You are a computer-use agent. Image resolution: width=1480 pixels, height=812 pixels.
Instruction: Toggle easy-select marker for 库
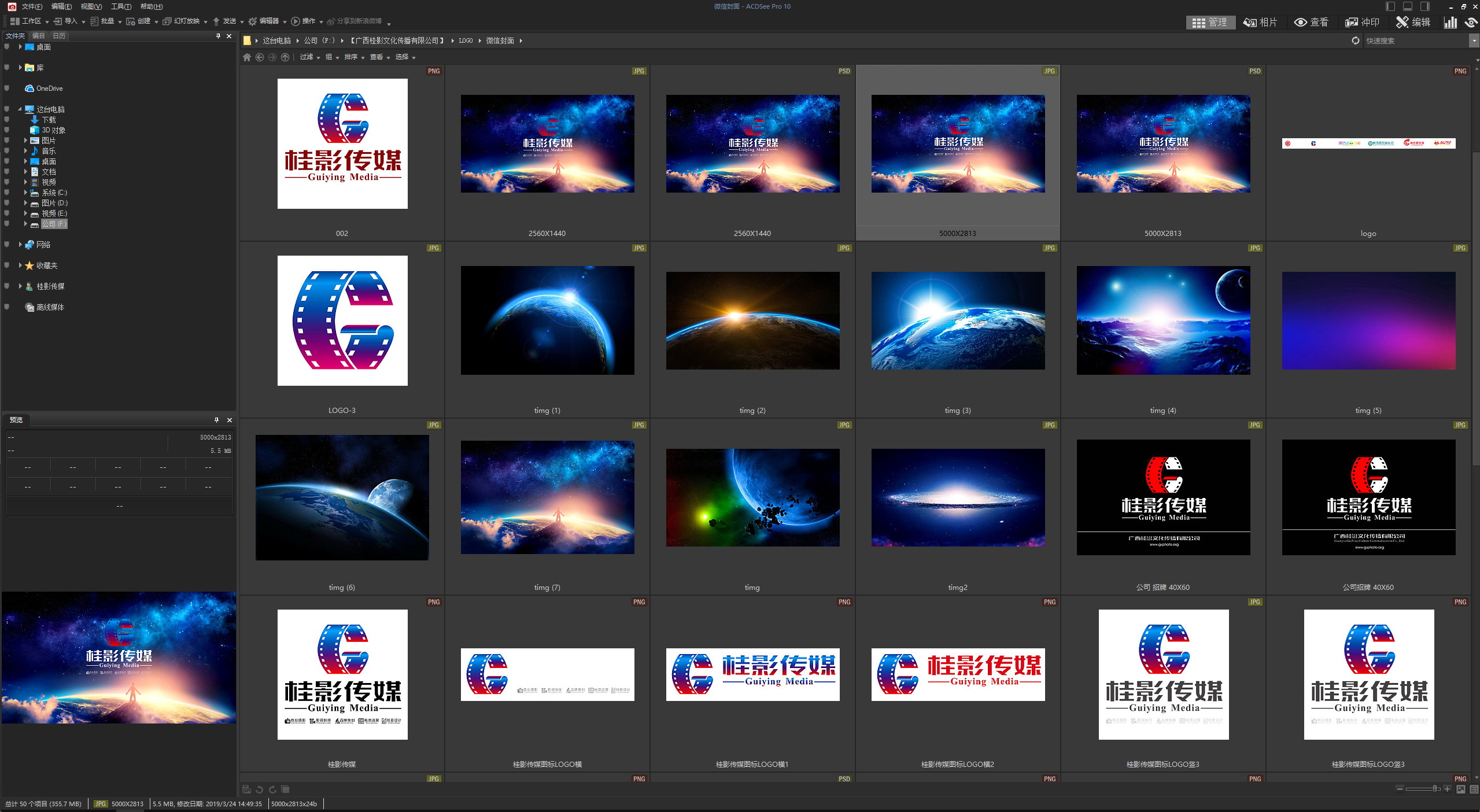point(6,68)
